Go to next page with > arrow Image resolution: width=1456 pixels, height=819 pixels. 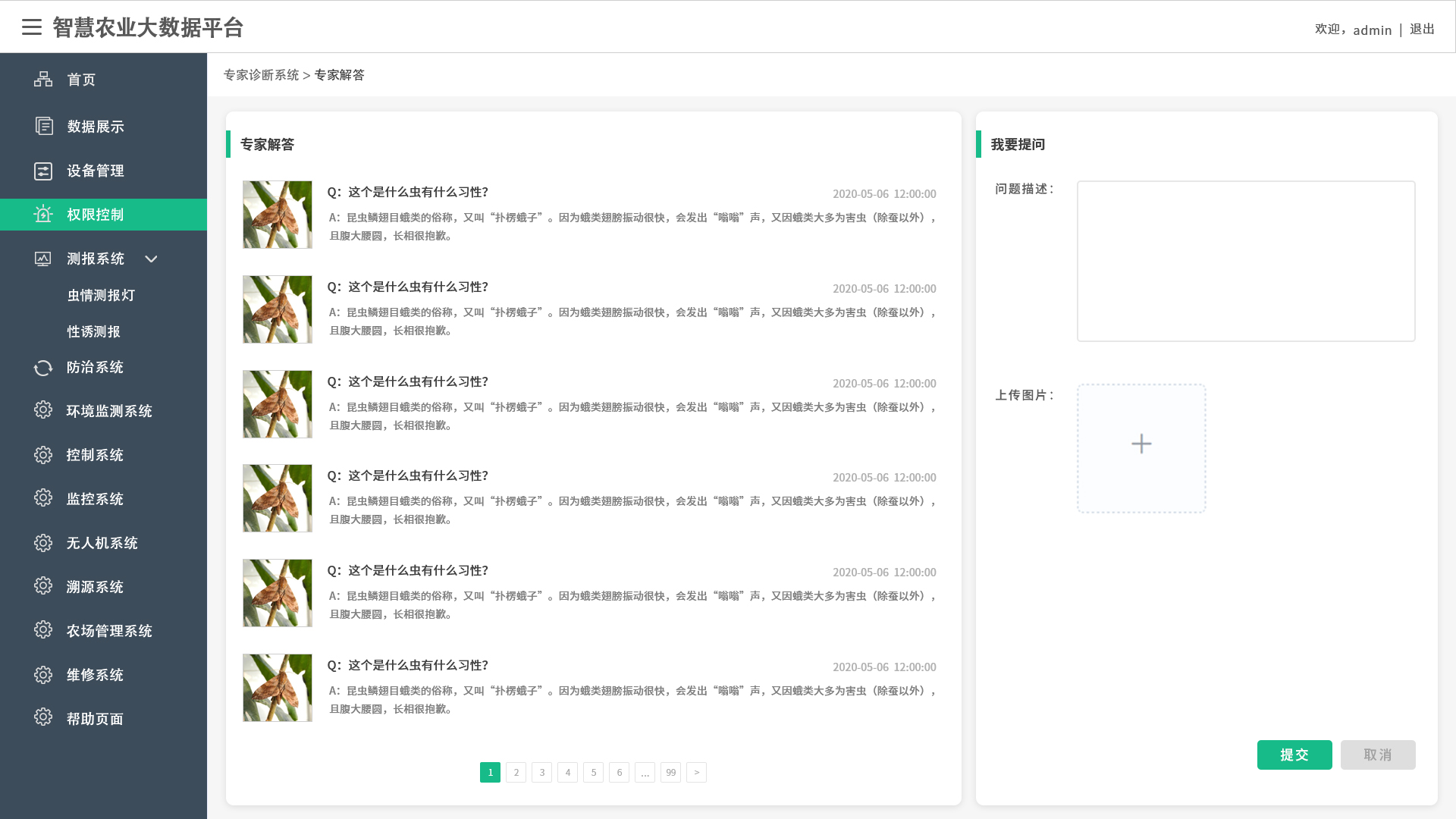point(696,772)
